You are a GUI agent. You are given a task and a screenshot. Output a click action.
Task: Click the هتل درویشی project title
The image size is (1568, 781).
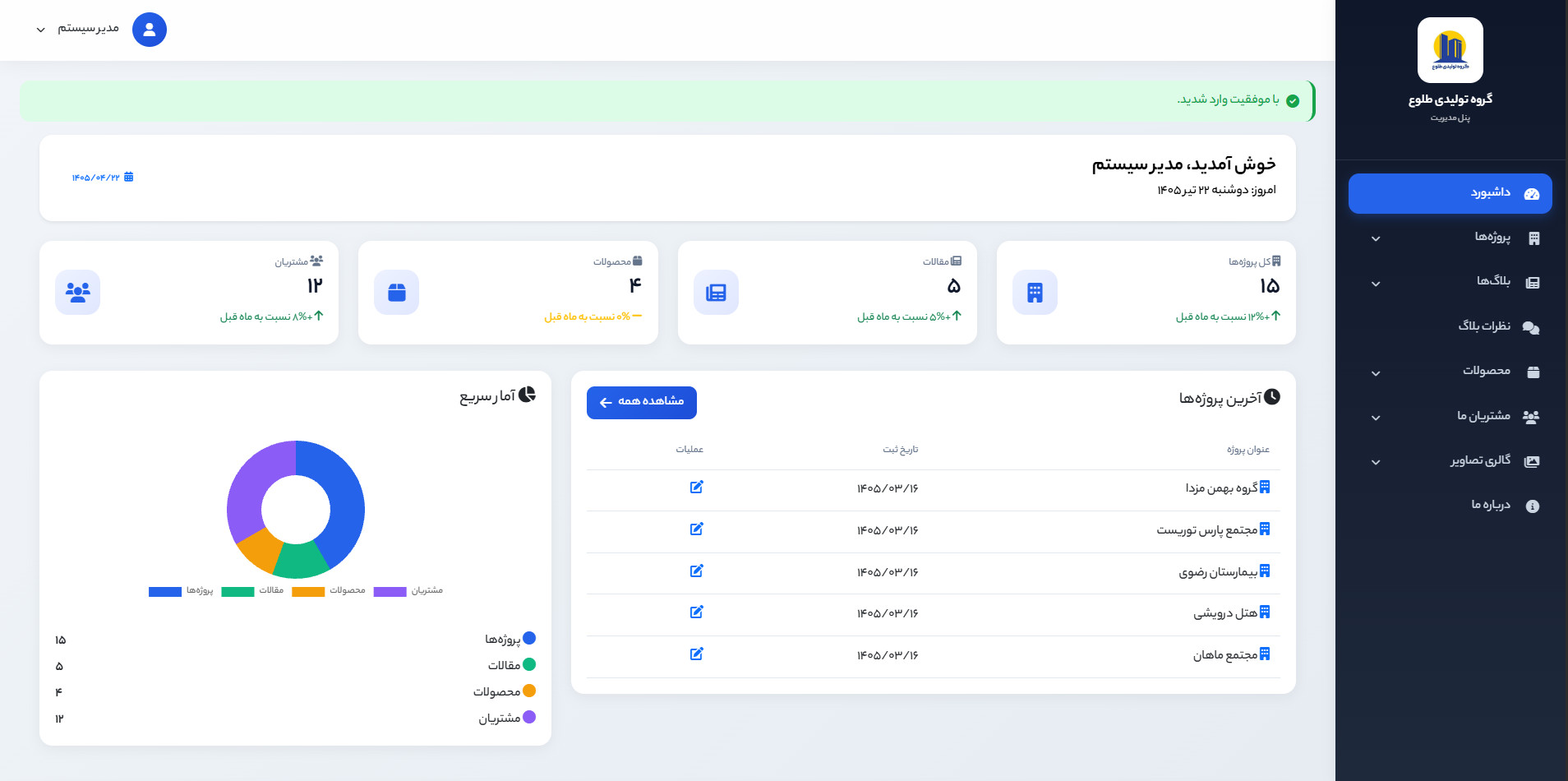pyautogui.click(x=1225, y=613)
